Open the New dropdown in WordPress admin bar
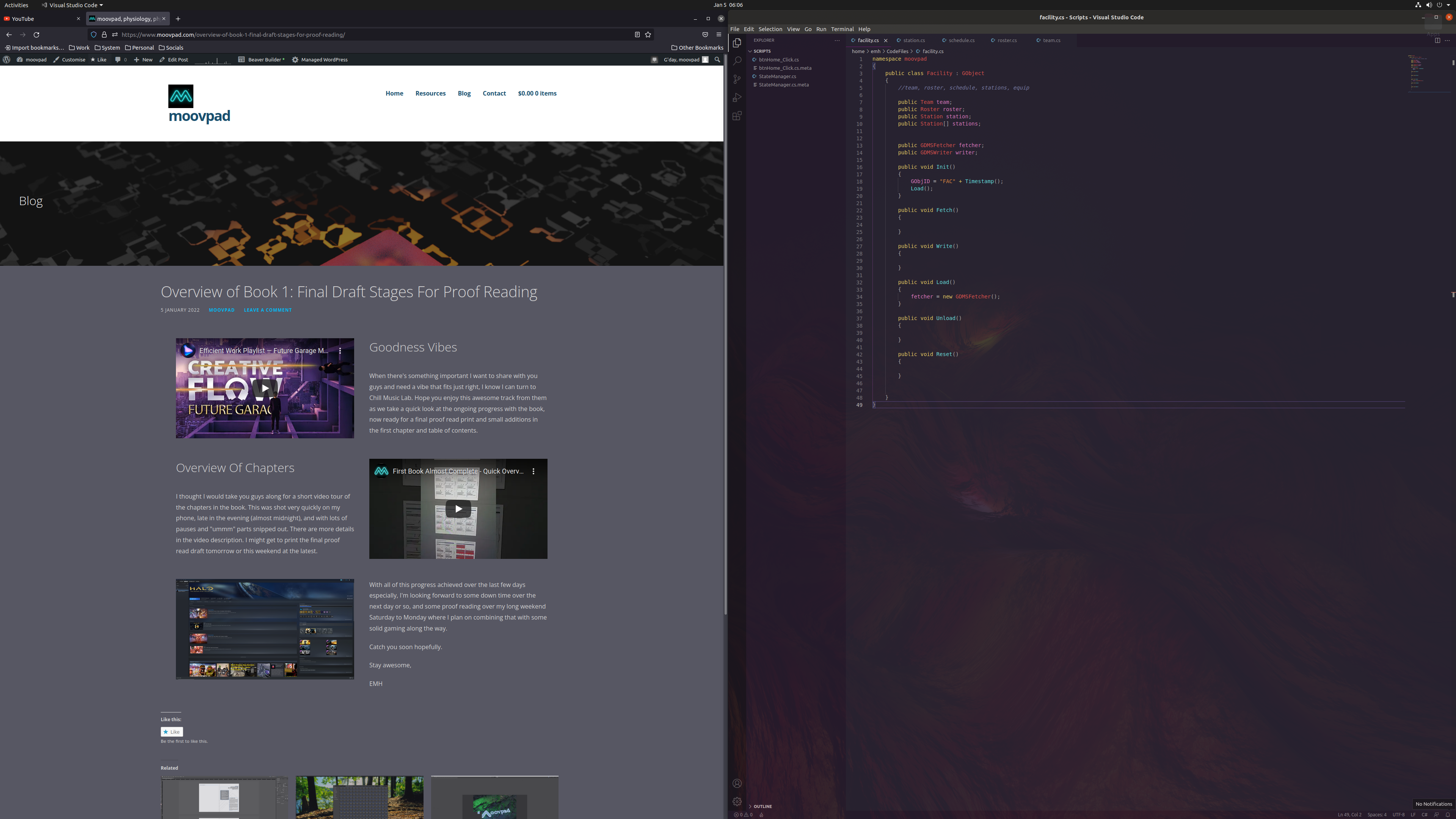The height and width of the screenshot is (819, 1456). [x=143, y=60]
